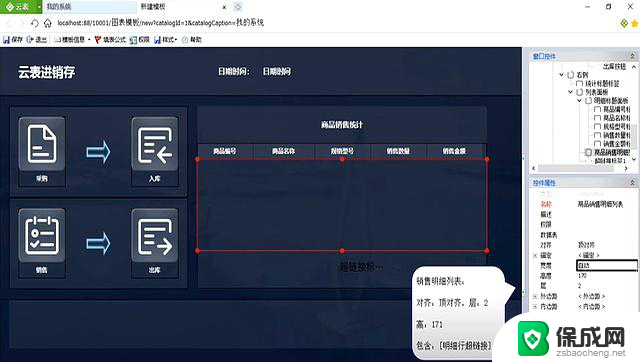Image resolution: width=640 pixels, height=362 pixels.
Task: Toggle checkbox beside 列表面板 tree node
Action: point(580,92)
